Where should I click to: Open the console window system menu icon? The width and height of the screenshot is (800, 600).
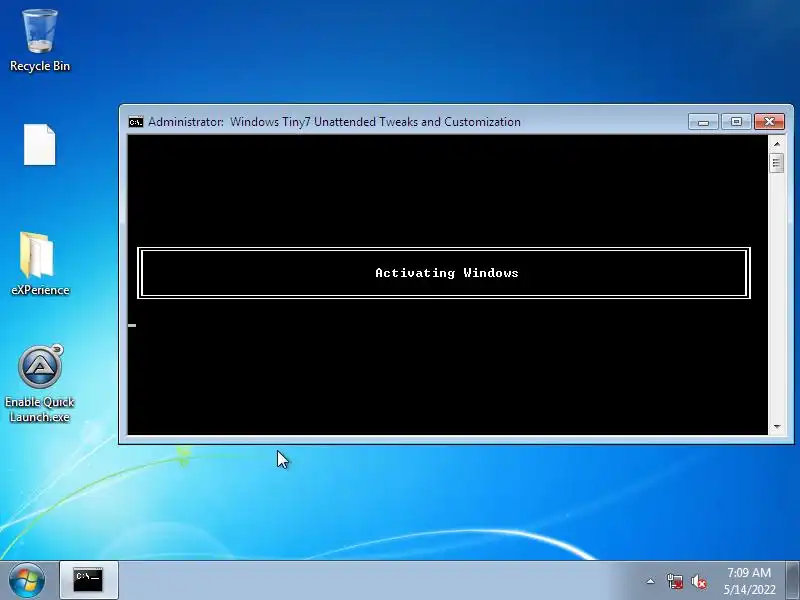coord(136,122)
